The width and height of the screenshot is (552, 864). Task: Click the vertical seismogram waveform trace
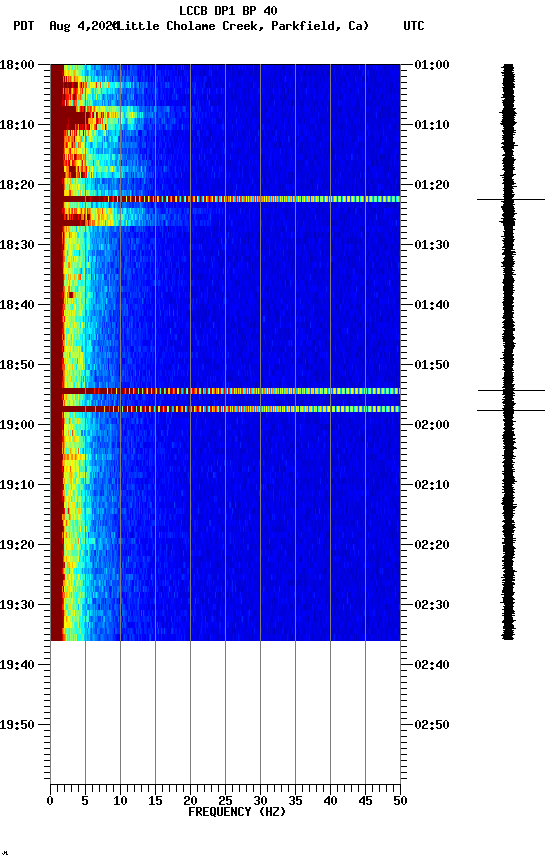(508, 352)
